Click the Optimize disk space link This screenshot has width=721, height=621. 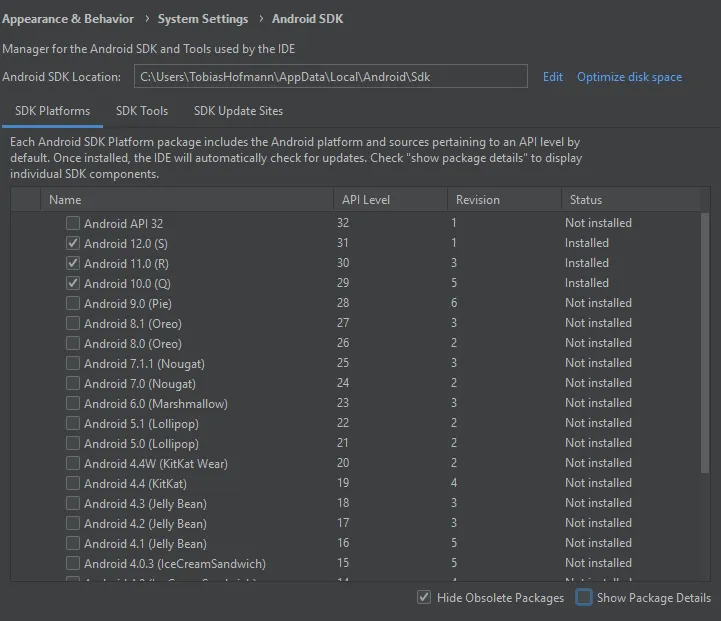tap(629, 77)
